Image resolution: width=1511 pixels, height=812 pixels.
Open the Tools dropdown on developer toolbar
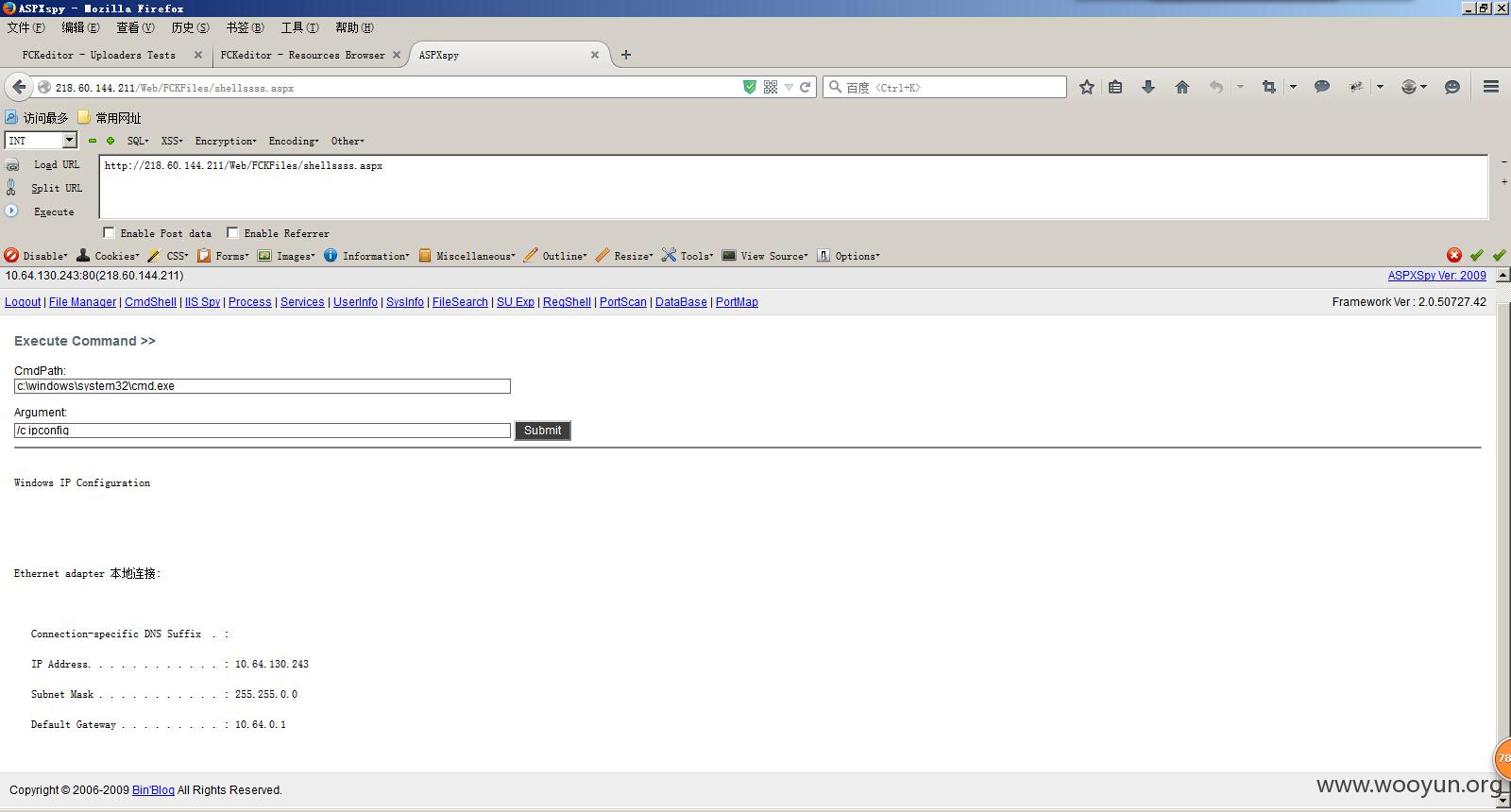688,256
